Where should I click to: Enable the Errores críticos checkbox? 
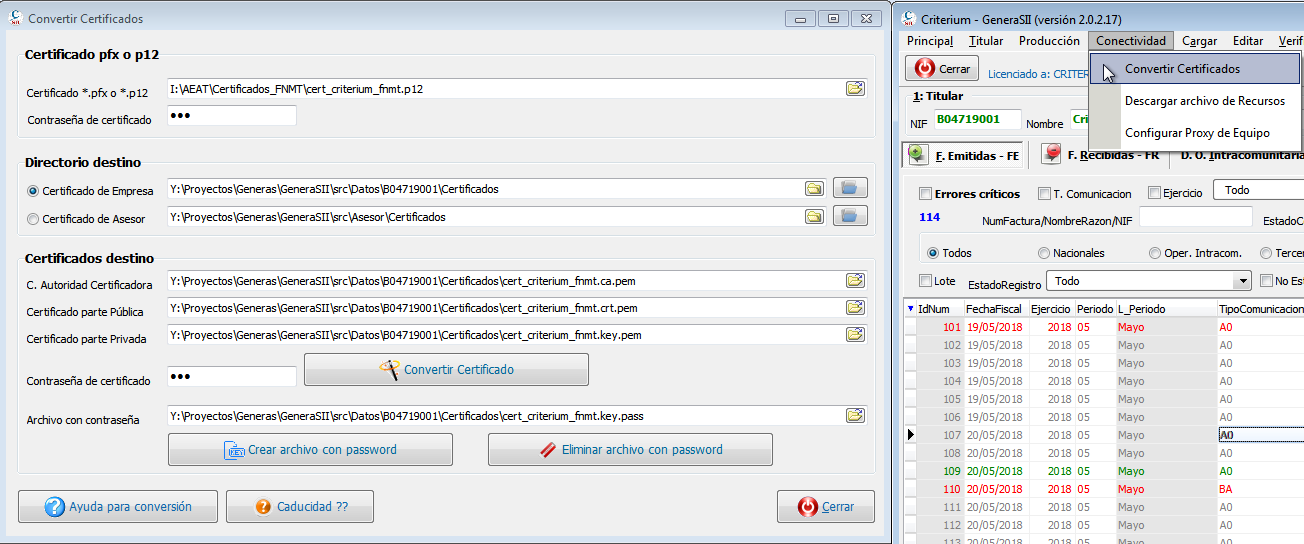point(925,193)
